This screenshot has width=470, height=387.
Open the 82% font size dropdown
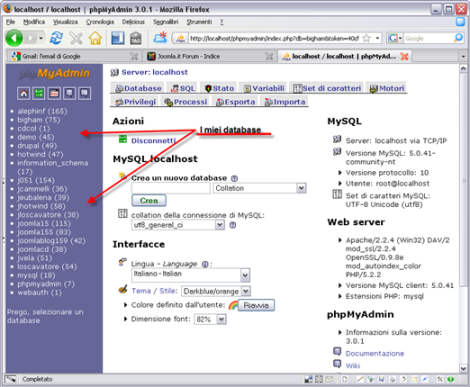point(210,319)
